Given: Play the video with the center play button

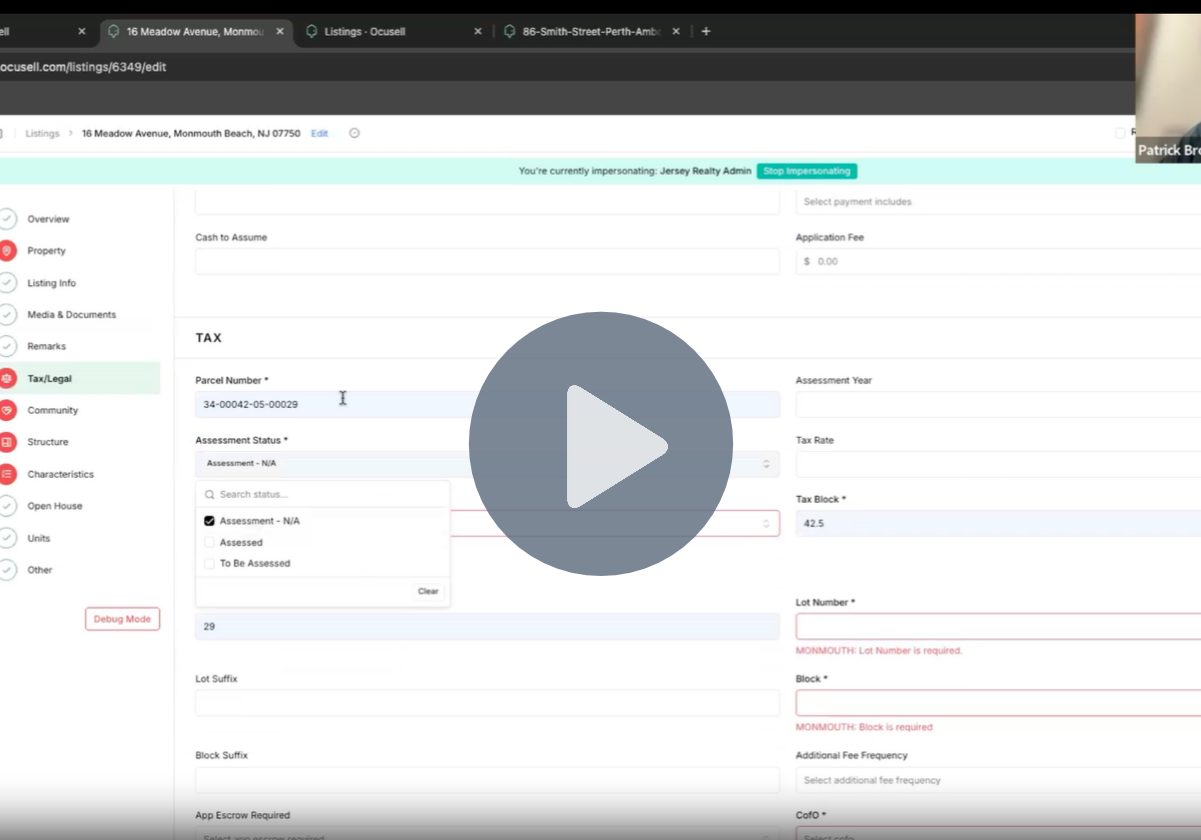Looking at the screenshot, I should 601,444.
